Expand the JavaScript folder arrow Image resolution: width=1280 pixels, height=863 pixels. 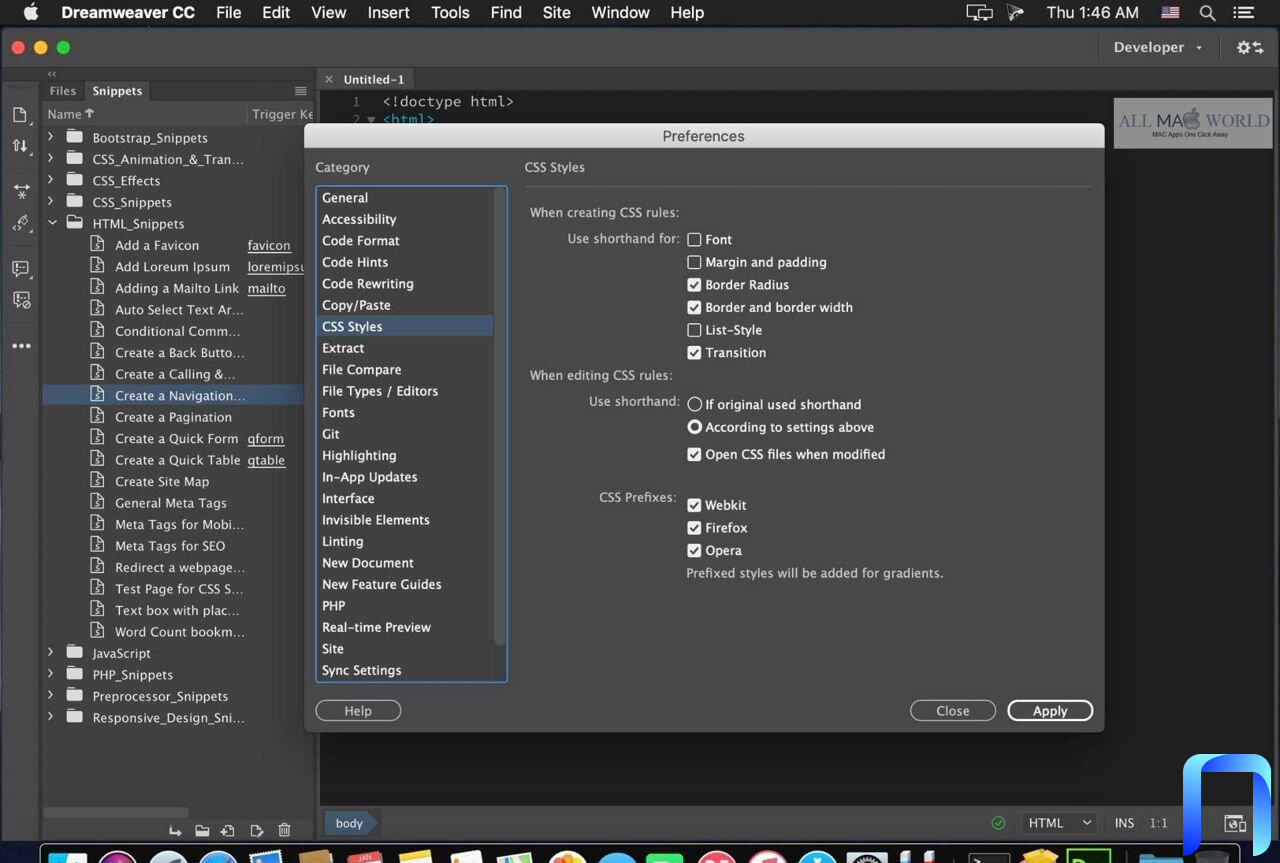click(x=51, y=652)
